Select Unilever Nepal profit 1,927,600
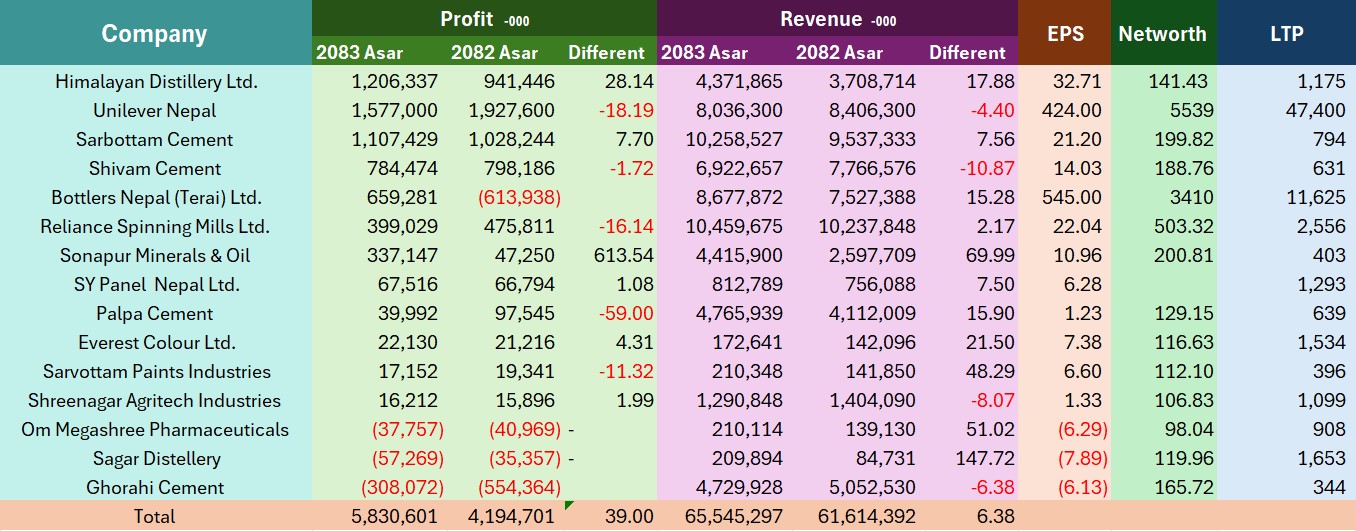1356x531 pixels. [510, 110]
